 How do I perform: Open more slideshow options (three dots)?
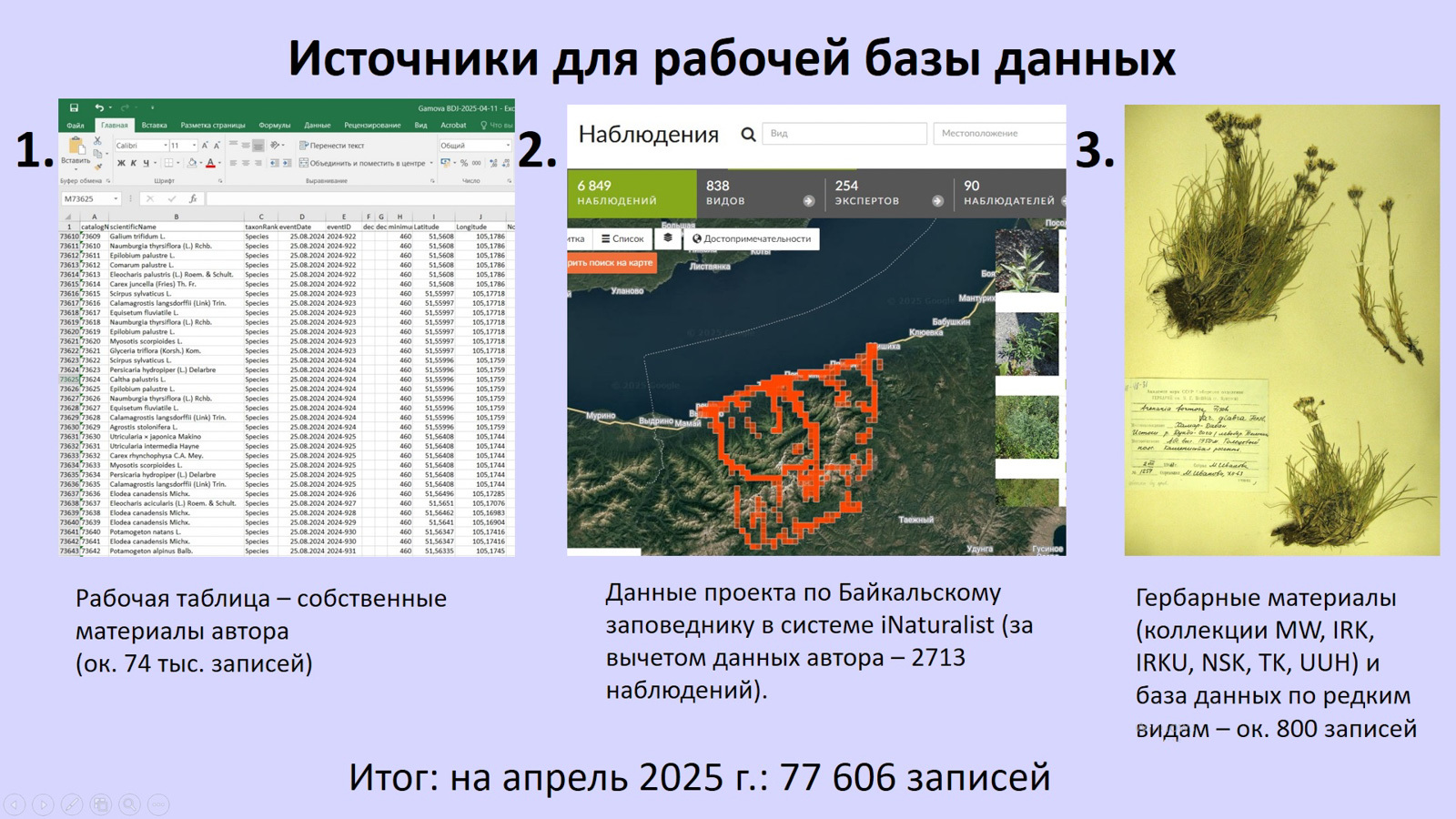click(158, 804)
